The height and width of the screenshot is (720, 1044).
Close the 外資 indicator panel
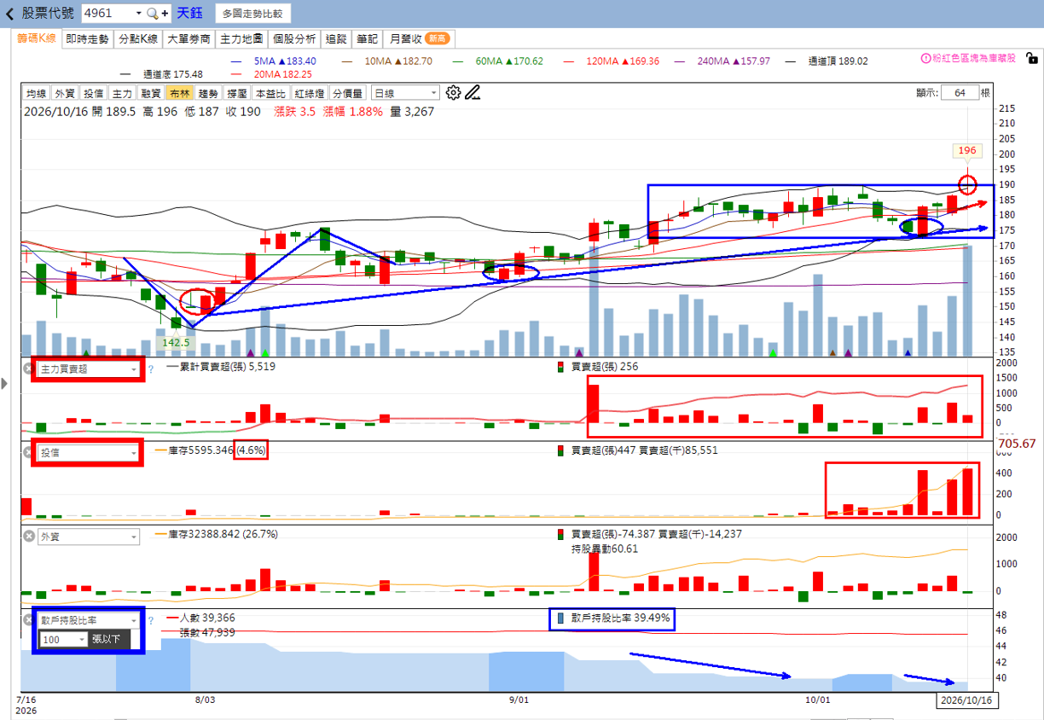click(x=29, y=536)
